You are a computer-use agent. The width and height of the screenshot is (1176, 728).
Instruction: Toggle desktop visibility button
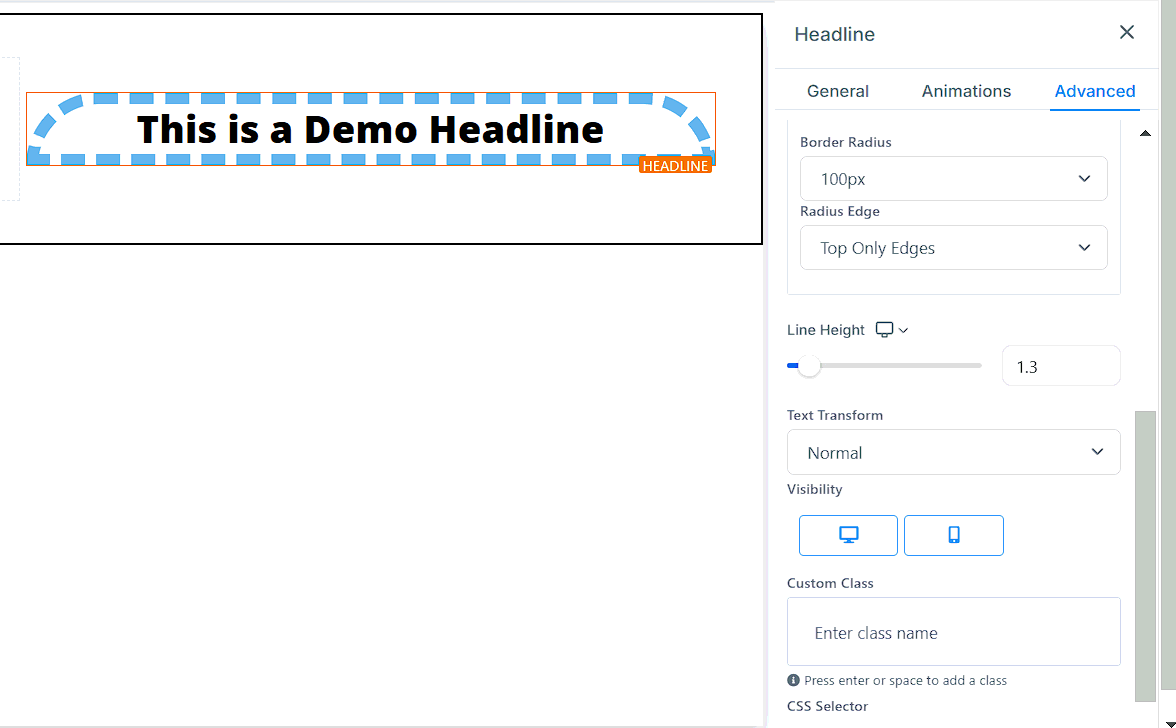click(848, 535)
